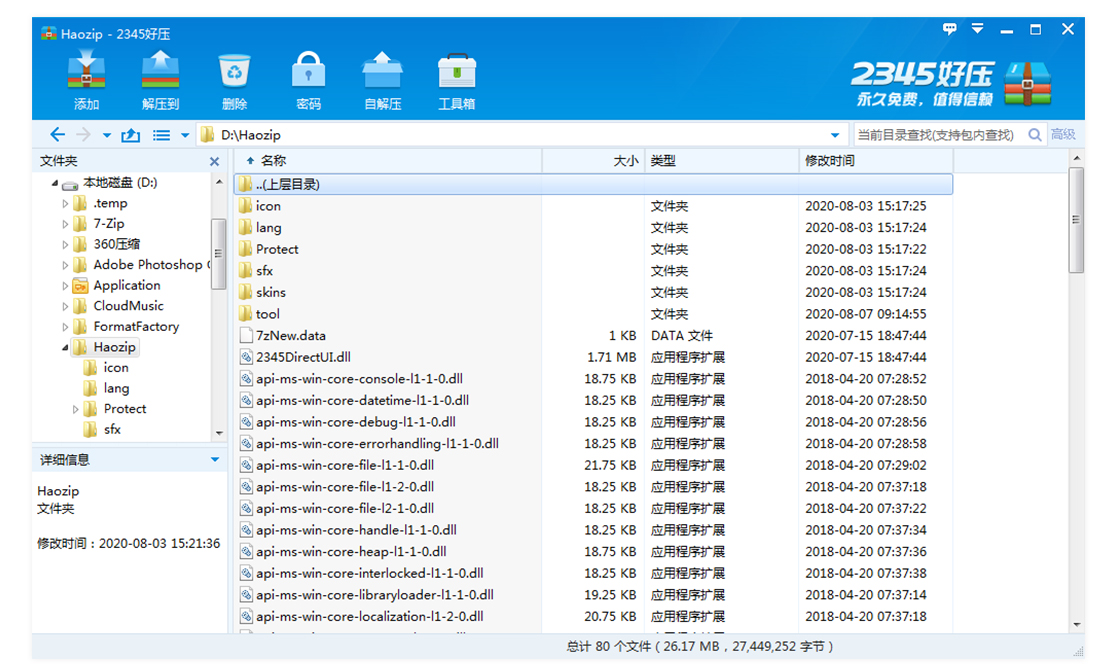
Task: Click the list view mode icon
Action: click(161, 135)
